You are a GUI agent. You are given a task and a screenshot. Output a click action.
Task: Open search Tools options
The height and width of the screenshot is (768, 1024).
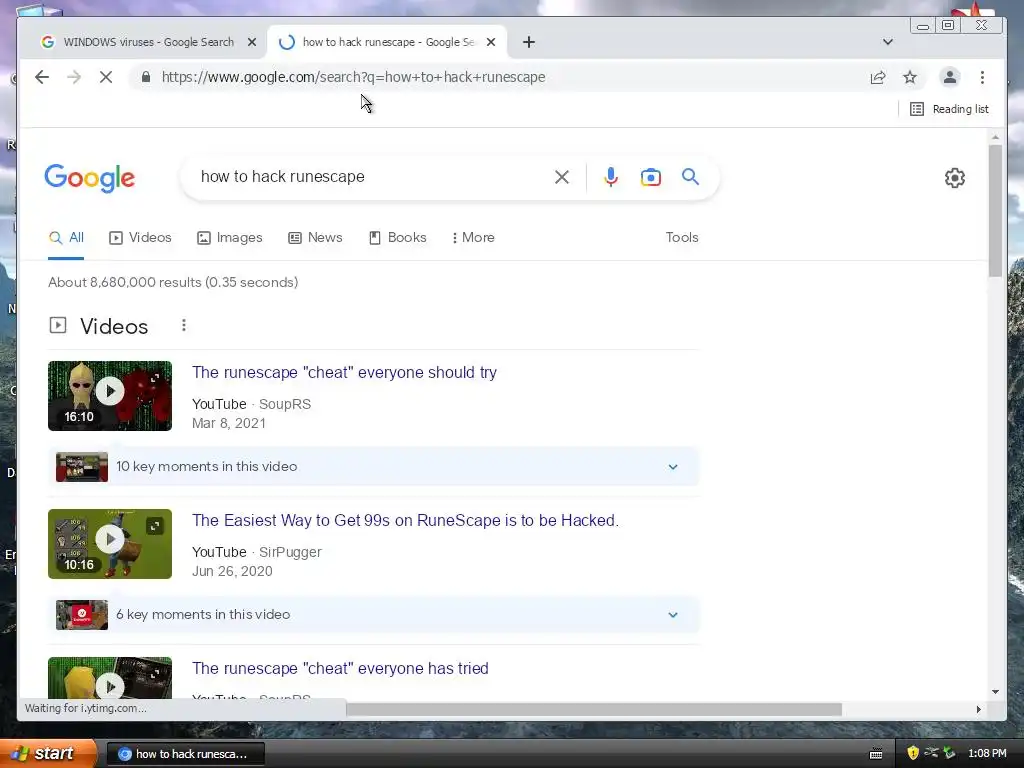coord(682,238)
